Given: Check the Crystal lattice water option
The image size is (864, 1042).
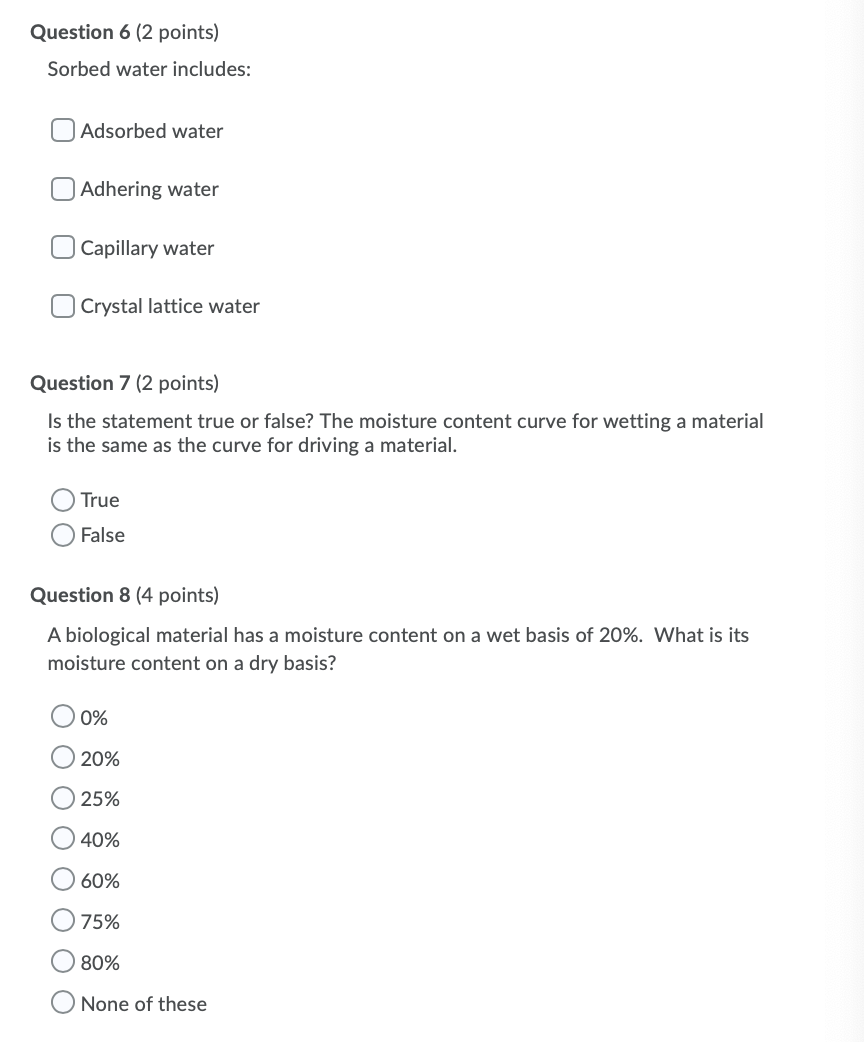Looking at the screenshot, I should (62, 306).
